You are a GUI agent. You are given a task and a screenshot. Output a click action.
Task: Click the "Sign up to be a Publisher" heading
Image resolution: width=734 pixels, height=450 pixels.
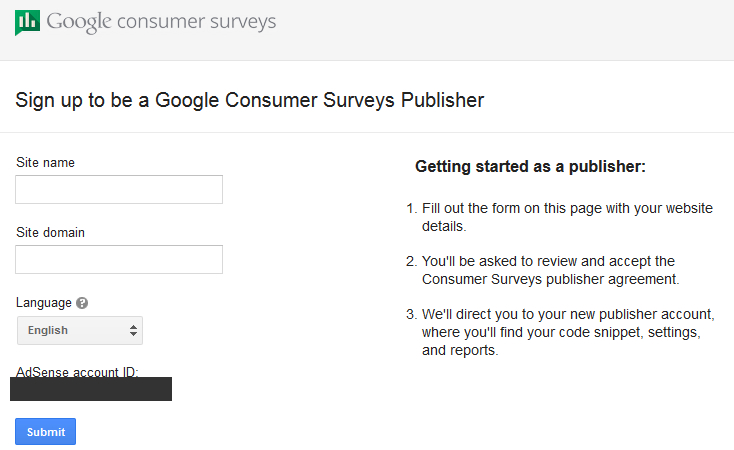(x=250, y=100)
